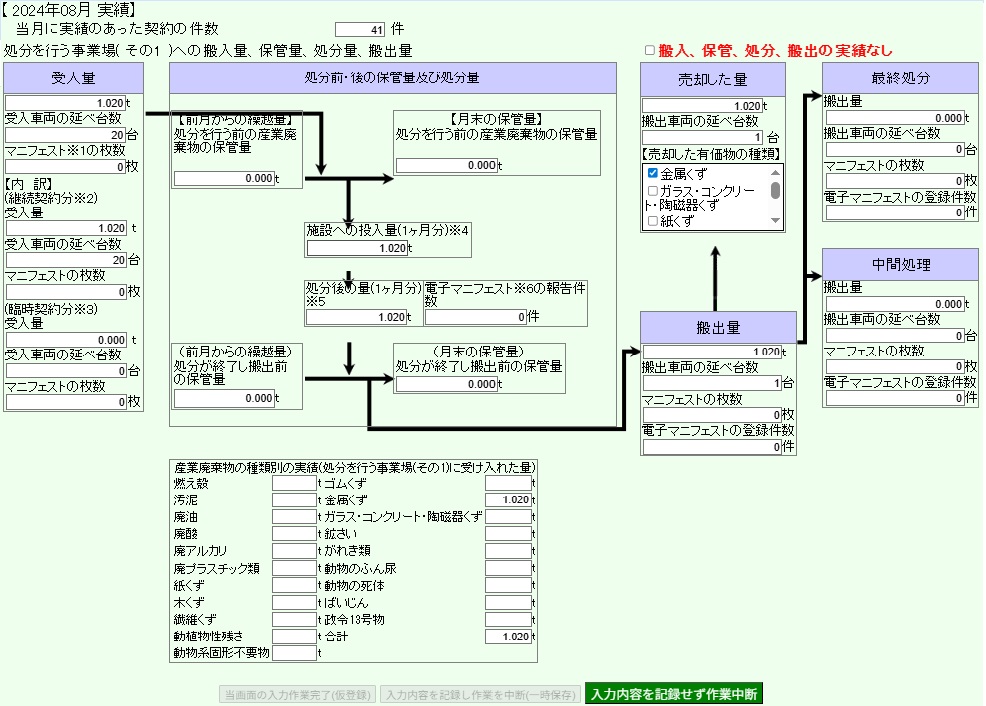Screen dimensions: 986x706
Task: Click the 中間処理 搬出量 field
Action: coord(895,304)
